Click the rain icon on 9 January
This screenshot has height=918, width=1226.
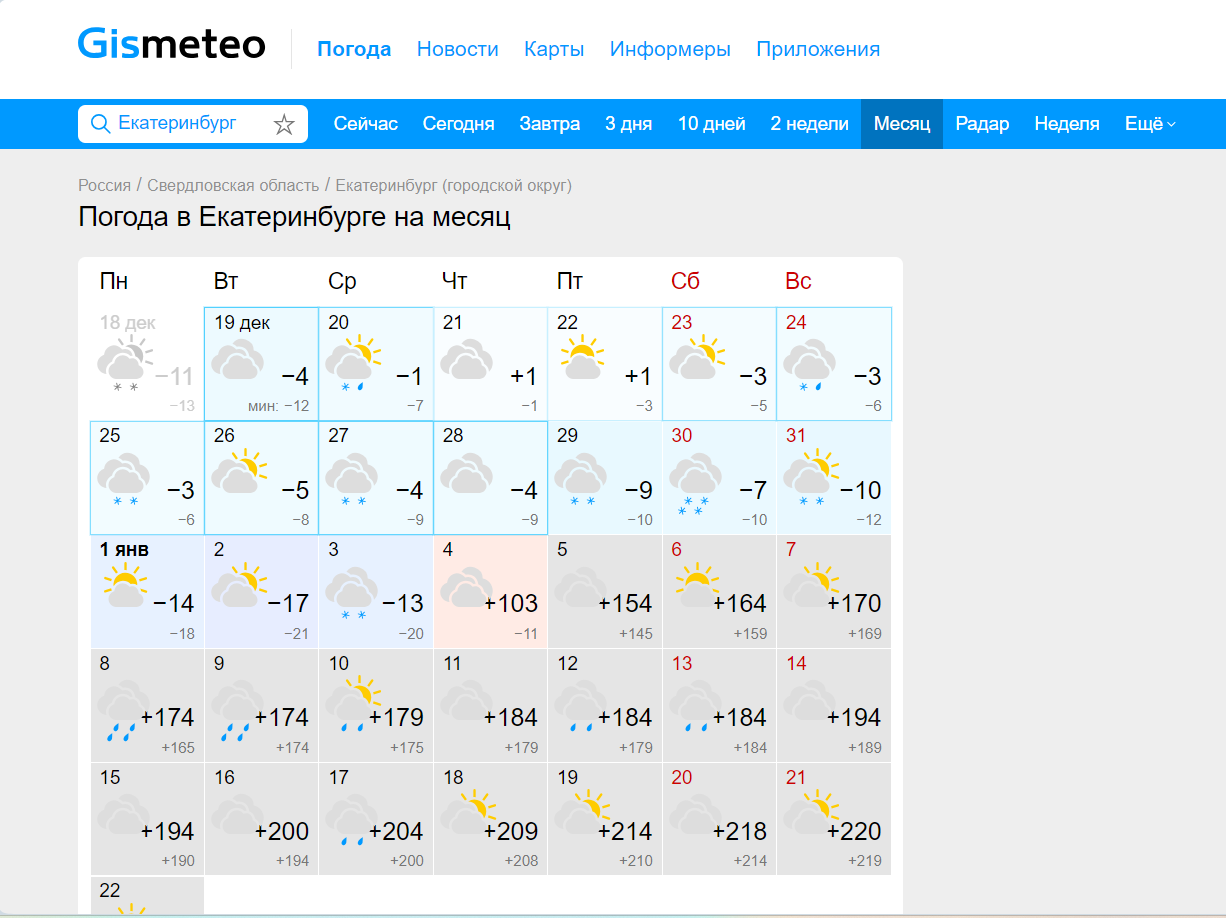238,710
